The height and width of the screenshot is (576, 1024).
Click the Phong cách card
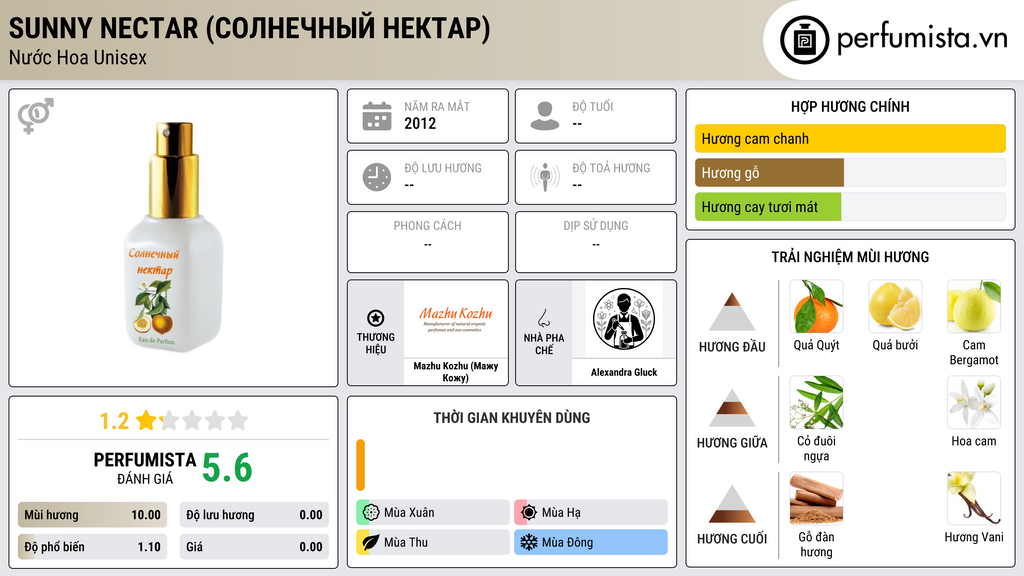click(x=428, y=242)
